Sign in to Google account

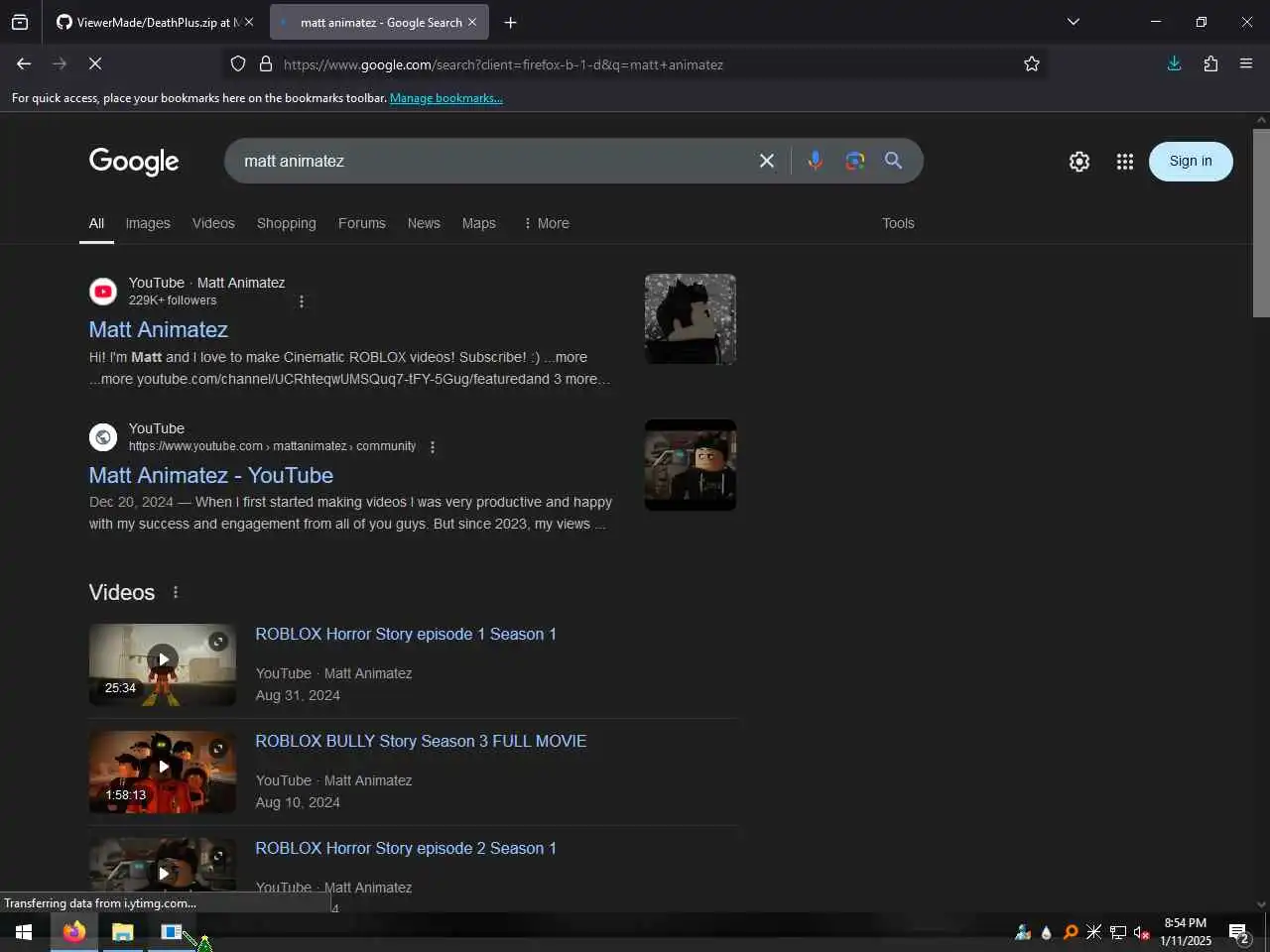coord(1191,162)
